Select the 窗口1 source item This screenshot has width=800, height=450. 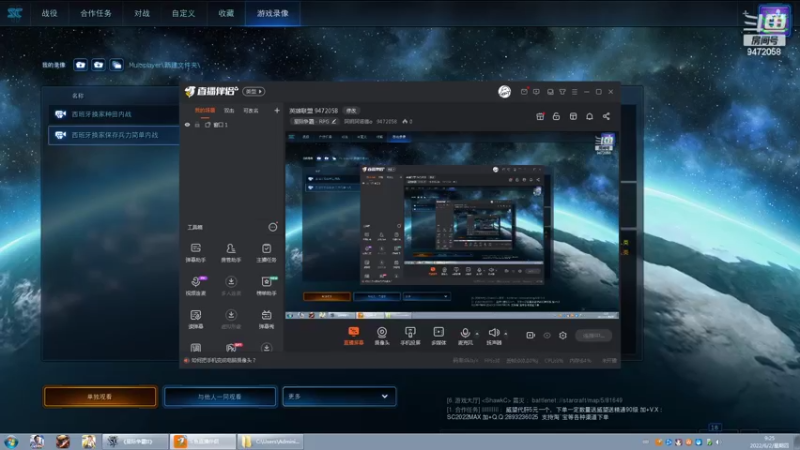tap(220, 124)
